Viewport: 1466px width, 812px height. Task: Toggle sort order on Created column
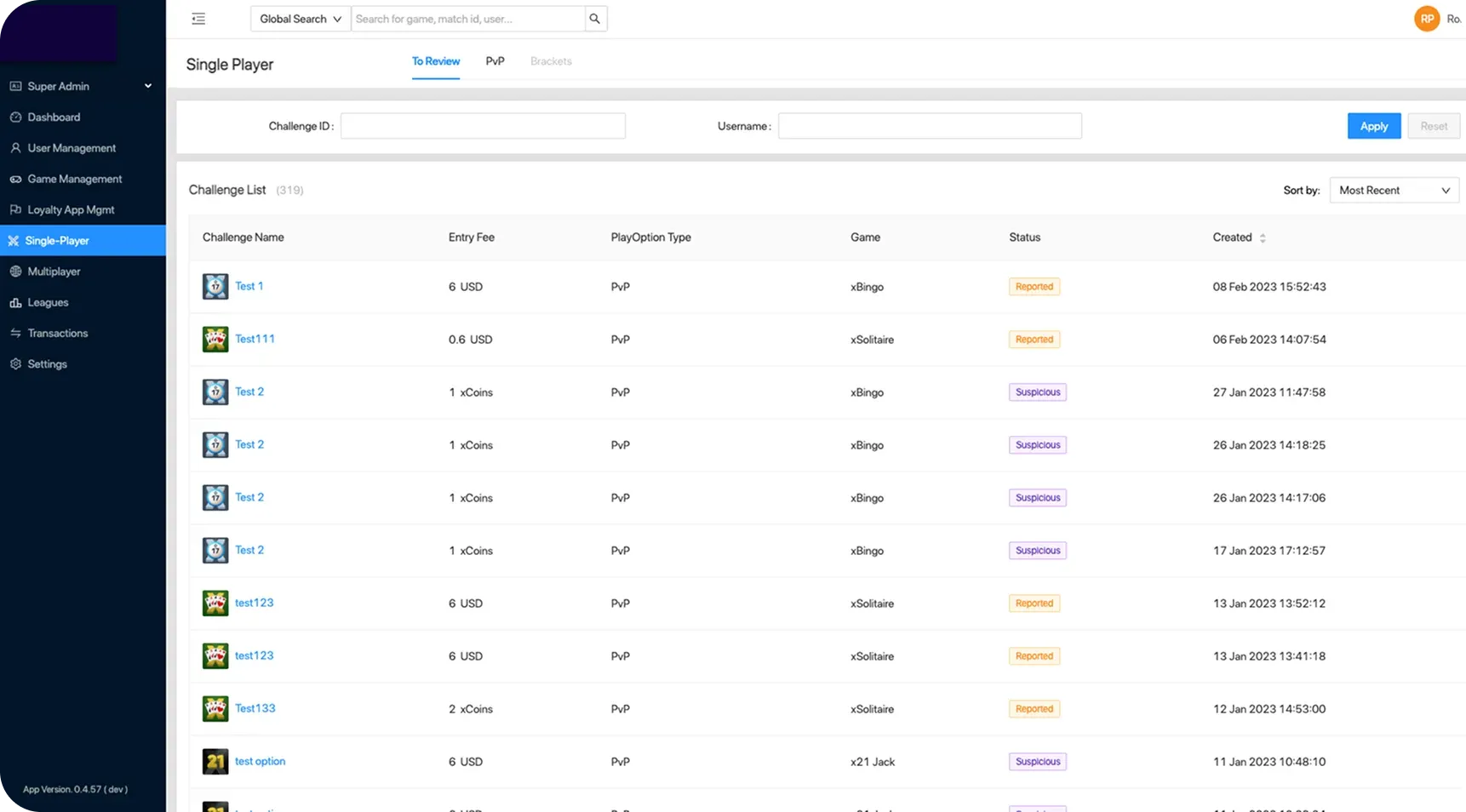coord(1263,238)
